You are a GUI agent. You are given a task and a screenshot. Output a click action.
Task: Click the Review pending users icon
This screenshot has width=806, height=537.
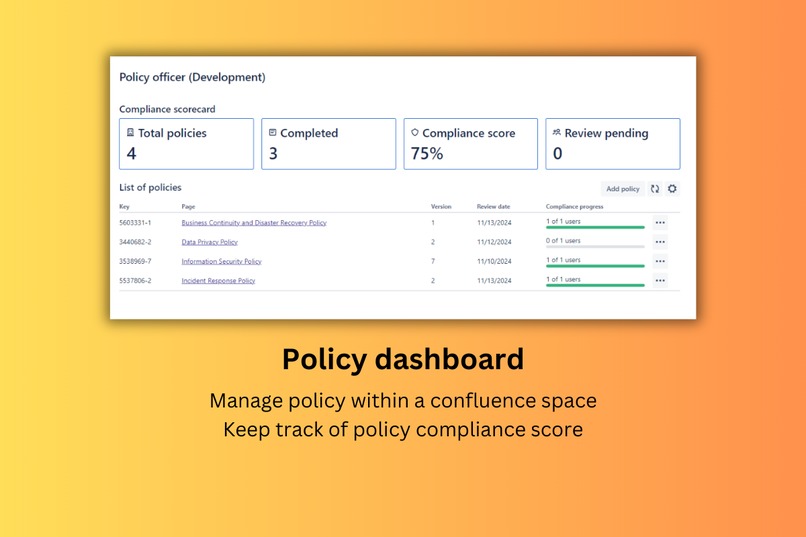tap(557, 133)
